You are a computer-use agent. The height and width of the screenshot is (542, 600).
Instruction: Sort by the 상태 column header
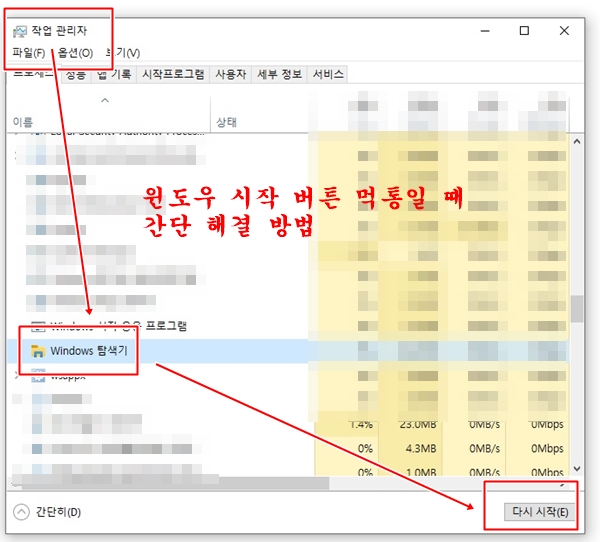(x=227, y=122)
